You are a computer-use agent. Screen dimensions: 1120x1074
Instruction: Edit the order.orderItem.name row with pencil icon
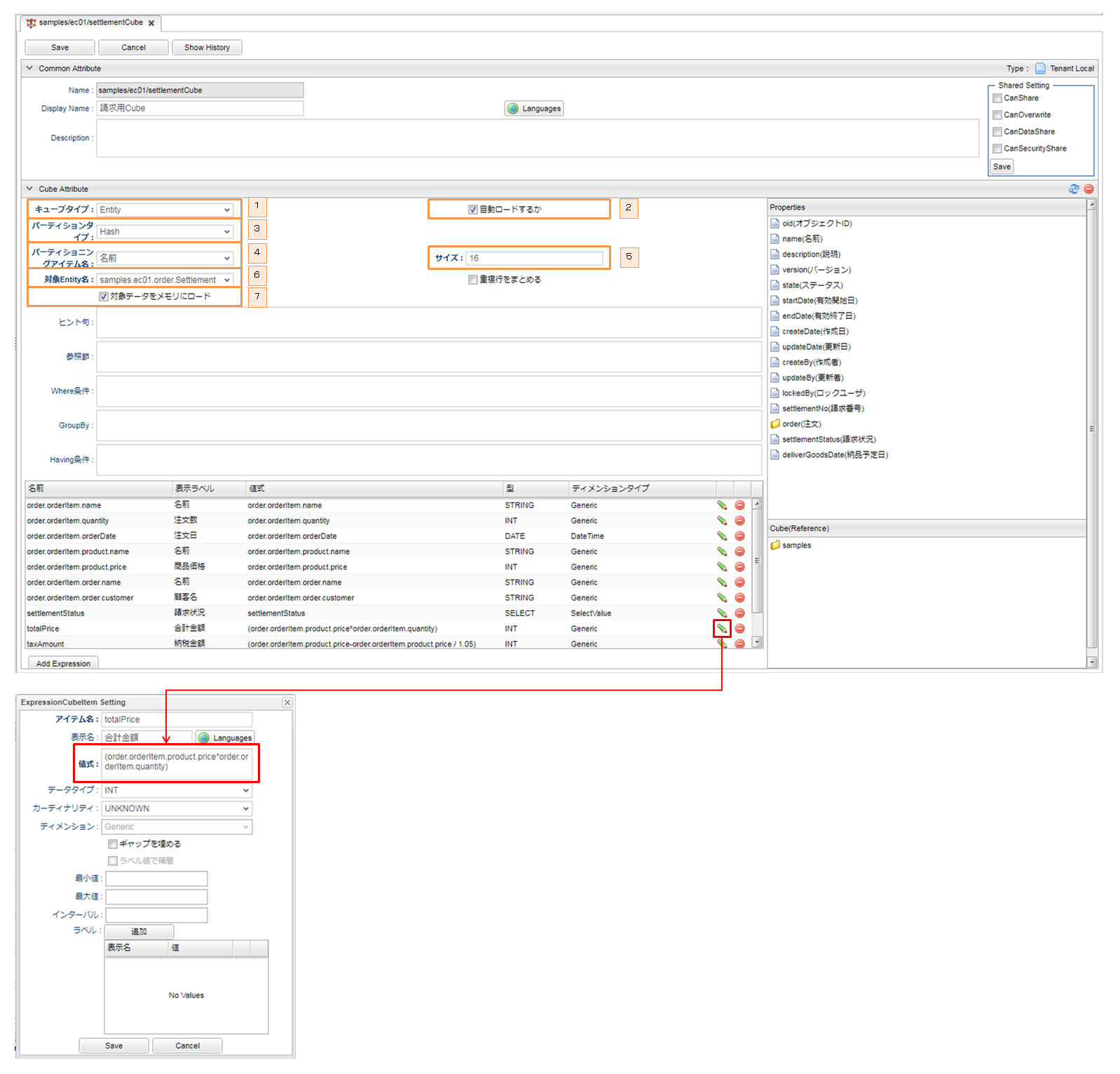pos(721,505)
